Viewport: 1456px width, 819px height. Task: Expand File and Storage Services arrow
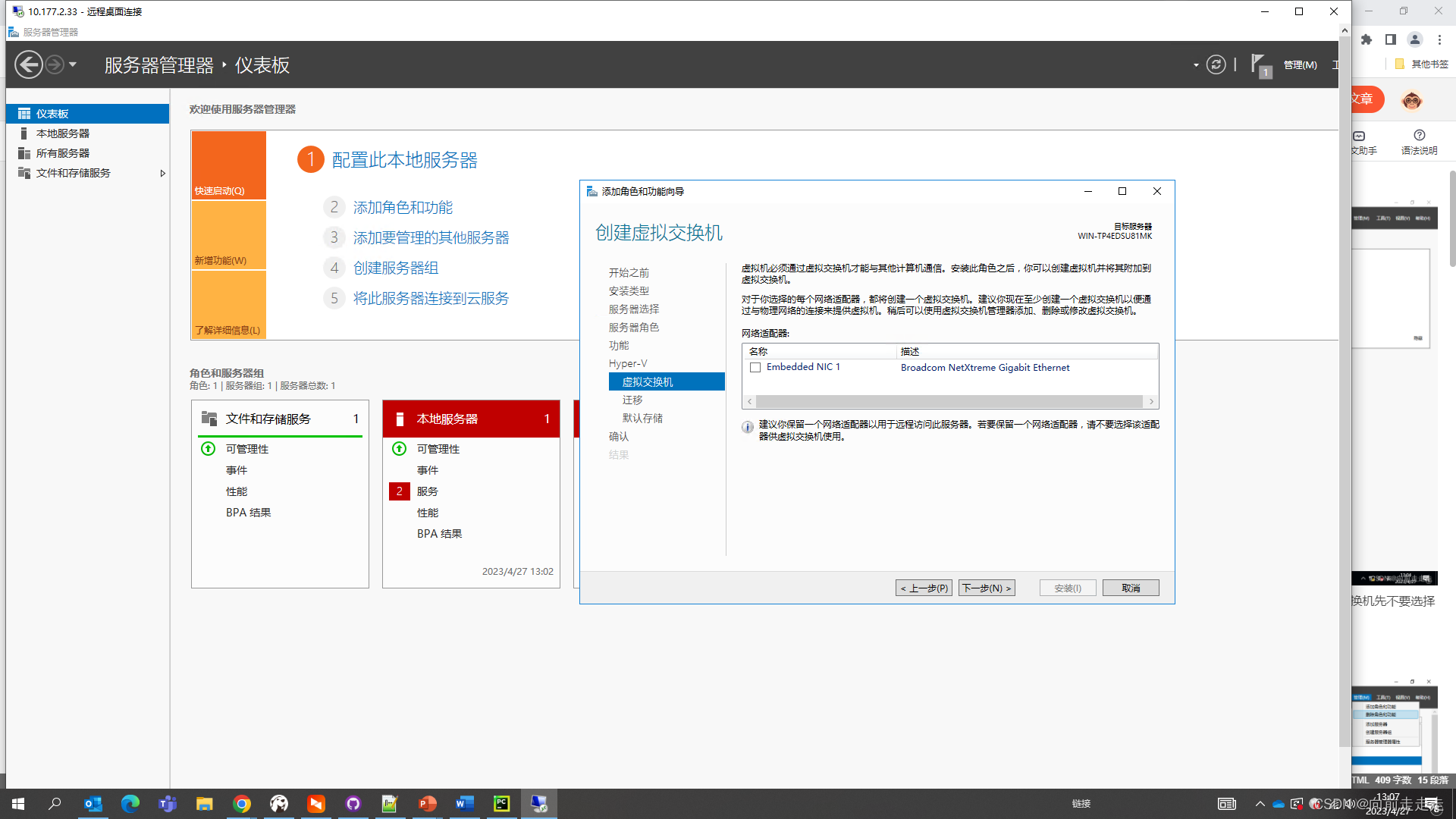(162, 173)
